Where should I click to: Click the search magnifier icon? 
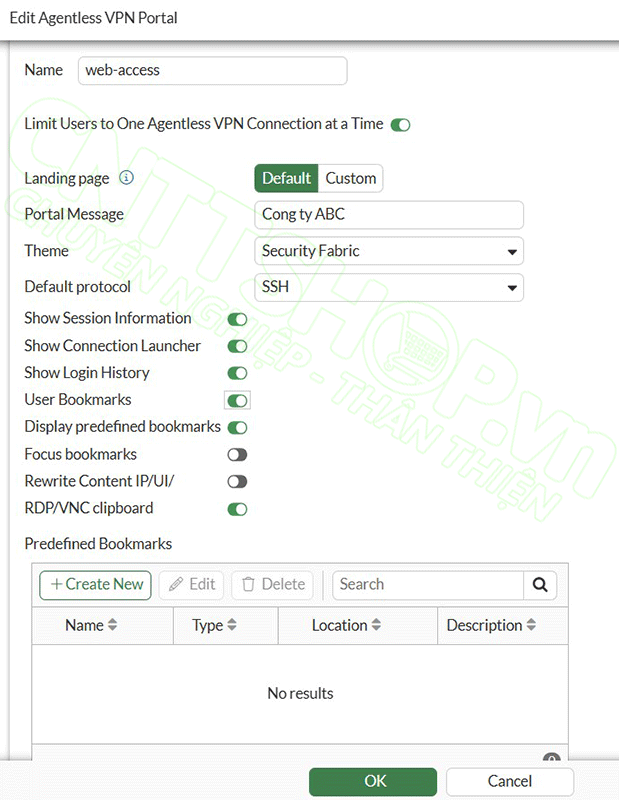coord(540,585)
